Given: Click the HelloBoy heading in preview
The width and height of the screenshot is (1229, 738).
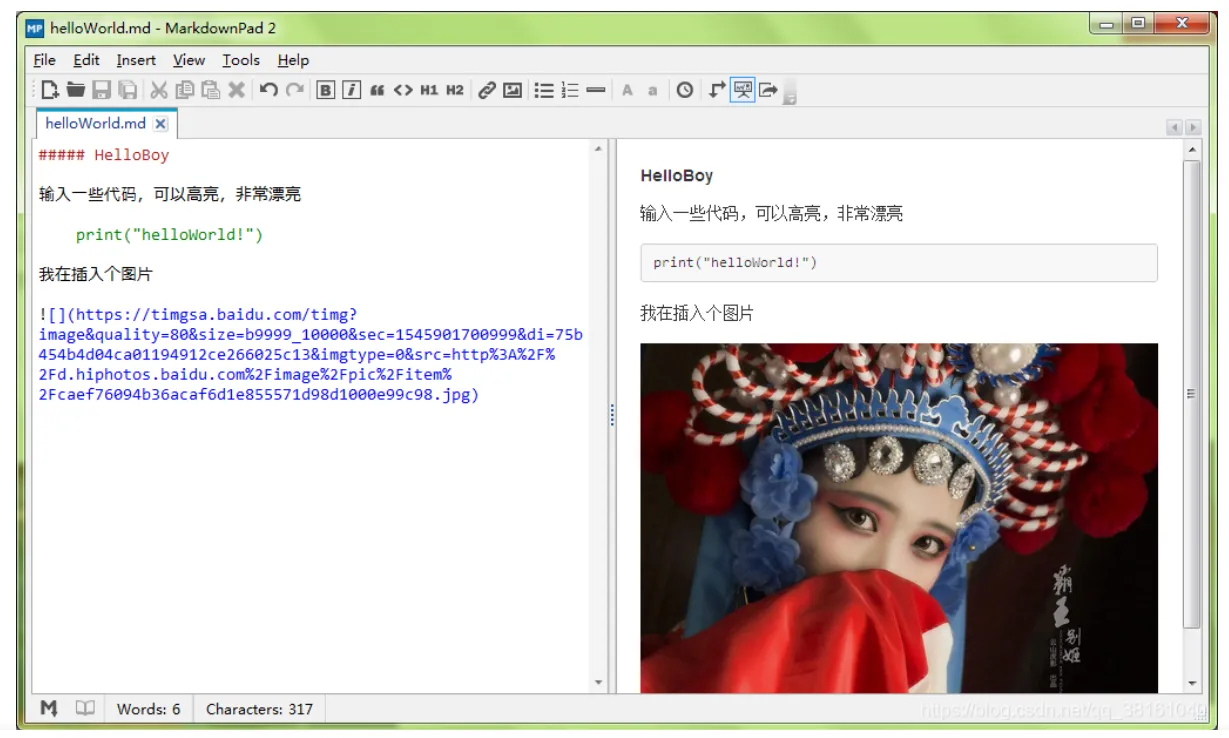Looking at the screenshot, I should 677,176.
